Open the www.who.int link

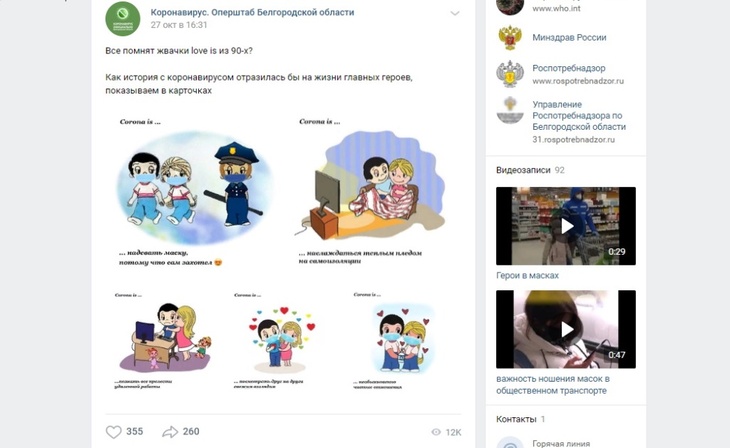click(x=556, y=8)
